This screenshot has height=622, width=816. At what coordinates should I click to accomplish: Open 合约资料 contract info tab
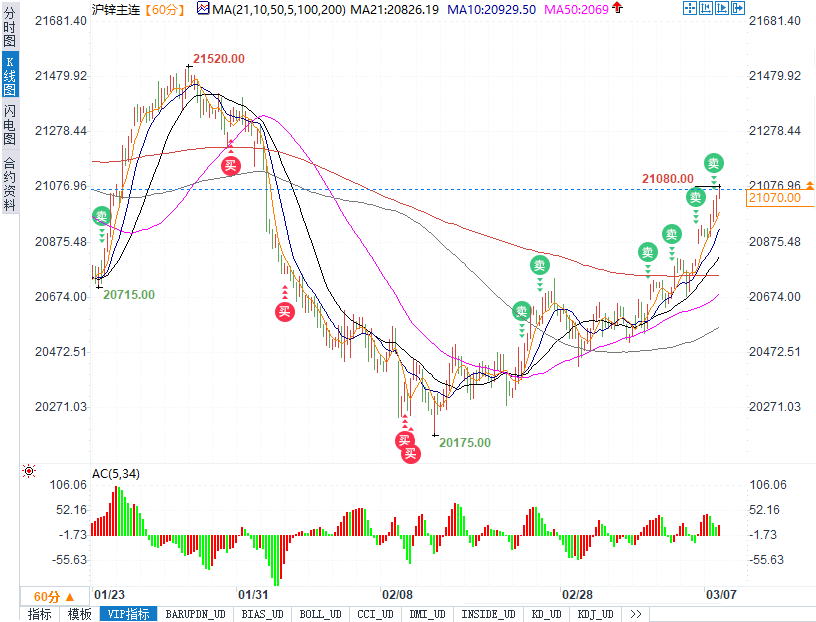[9, 183]
